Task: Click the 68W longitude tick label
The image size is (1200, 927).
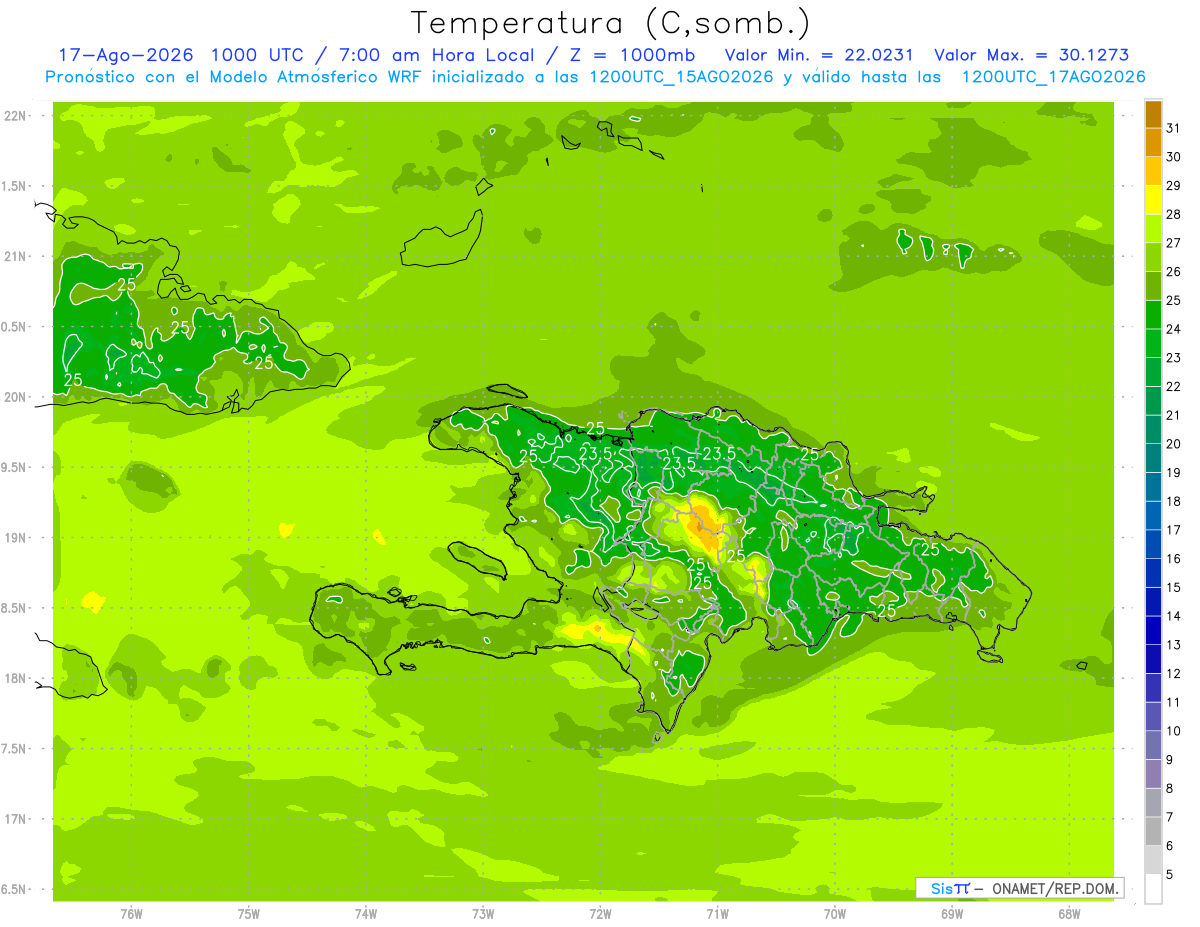Action: (1068, 914)
